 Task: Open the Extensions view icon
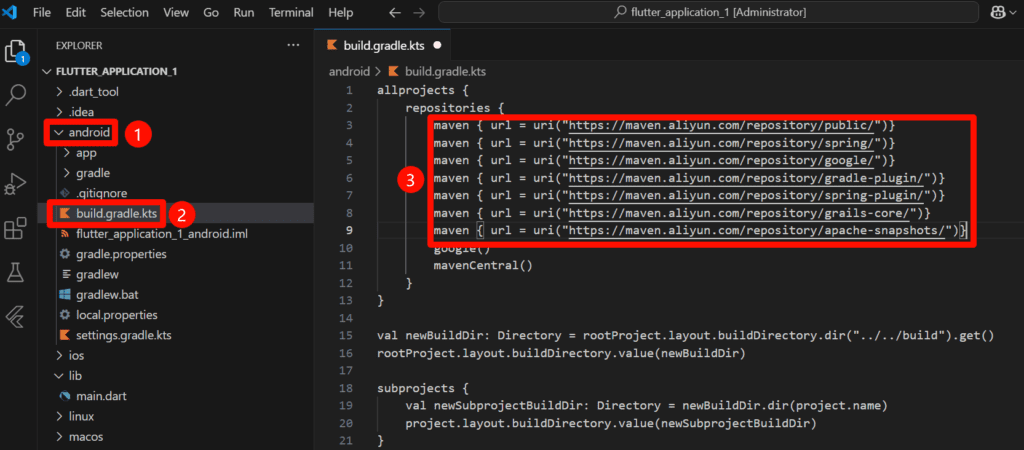coord(15,228)
